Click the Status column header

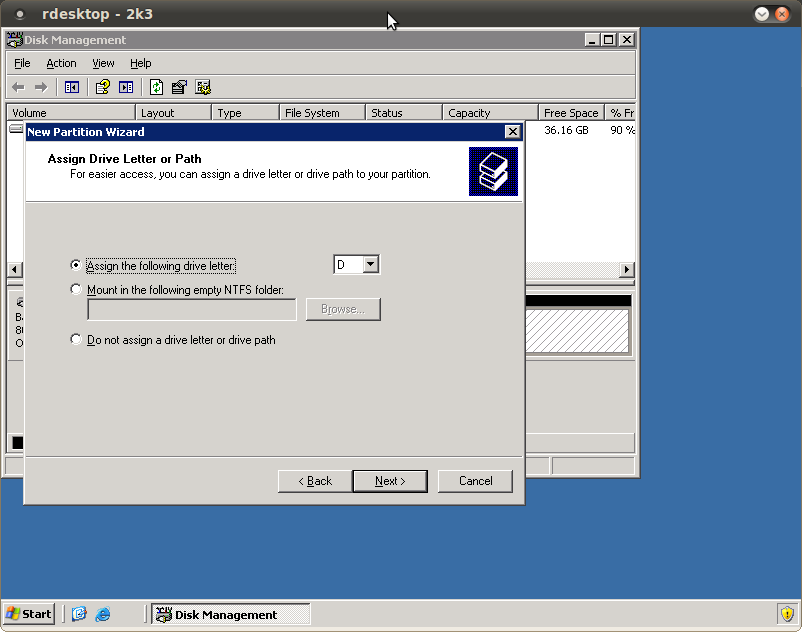click(x=404, y=112)
